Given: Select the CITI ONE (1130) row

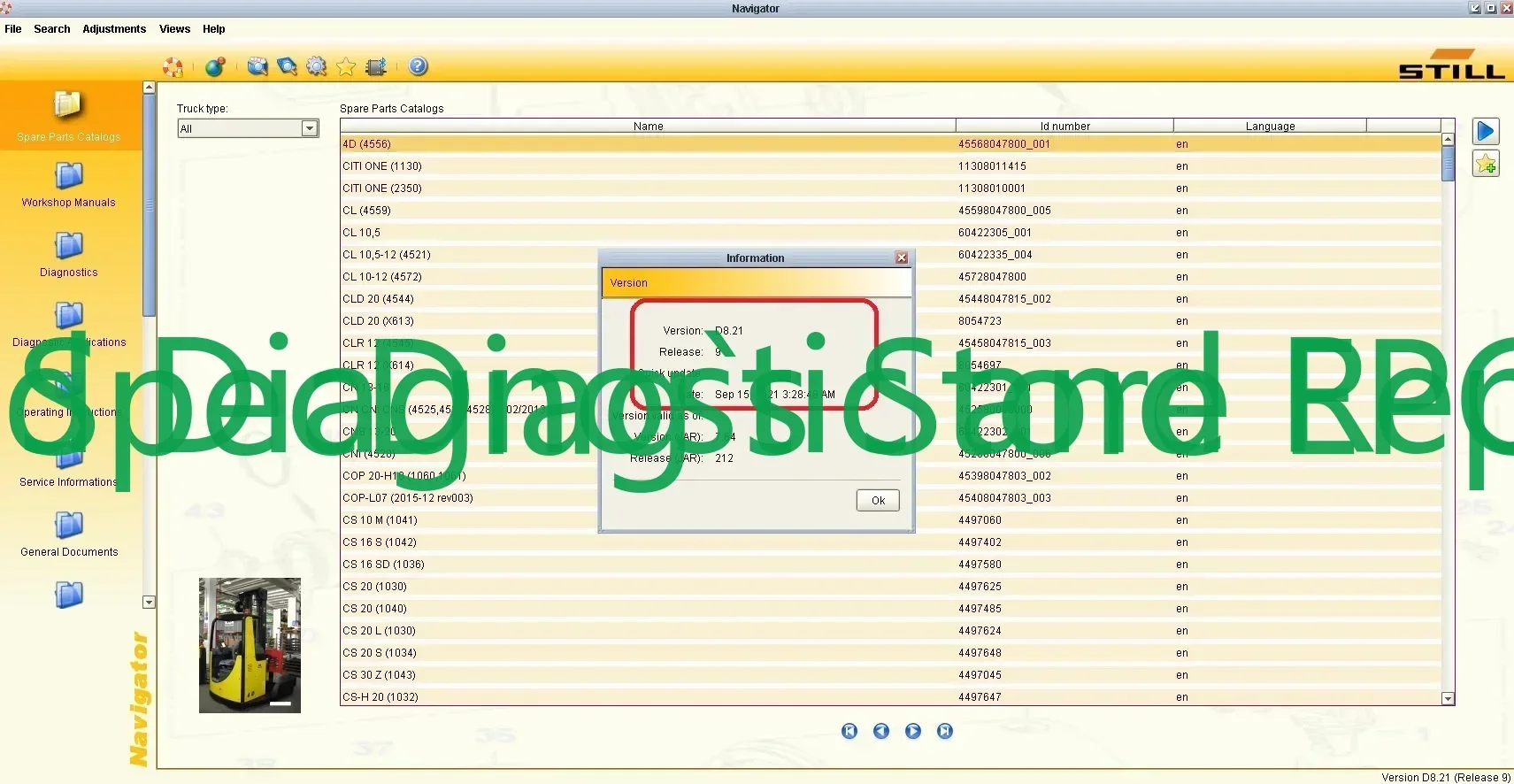Looking at the screenshot, I should tap(890, 165).
